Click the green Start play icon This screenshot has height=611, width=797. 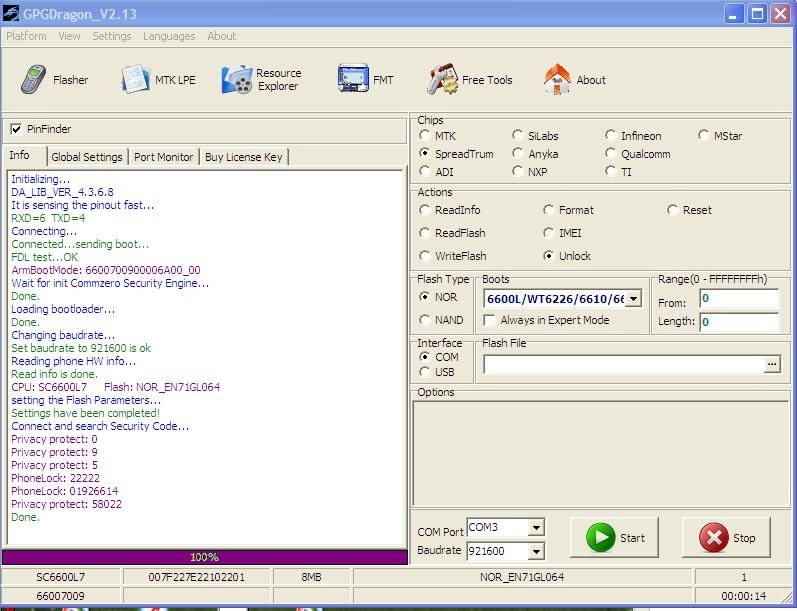point(600,537)
